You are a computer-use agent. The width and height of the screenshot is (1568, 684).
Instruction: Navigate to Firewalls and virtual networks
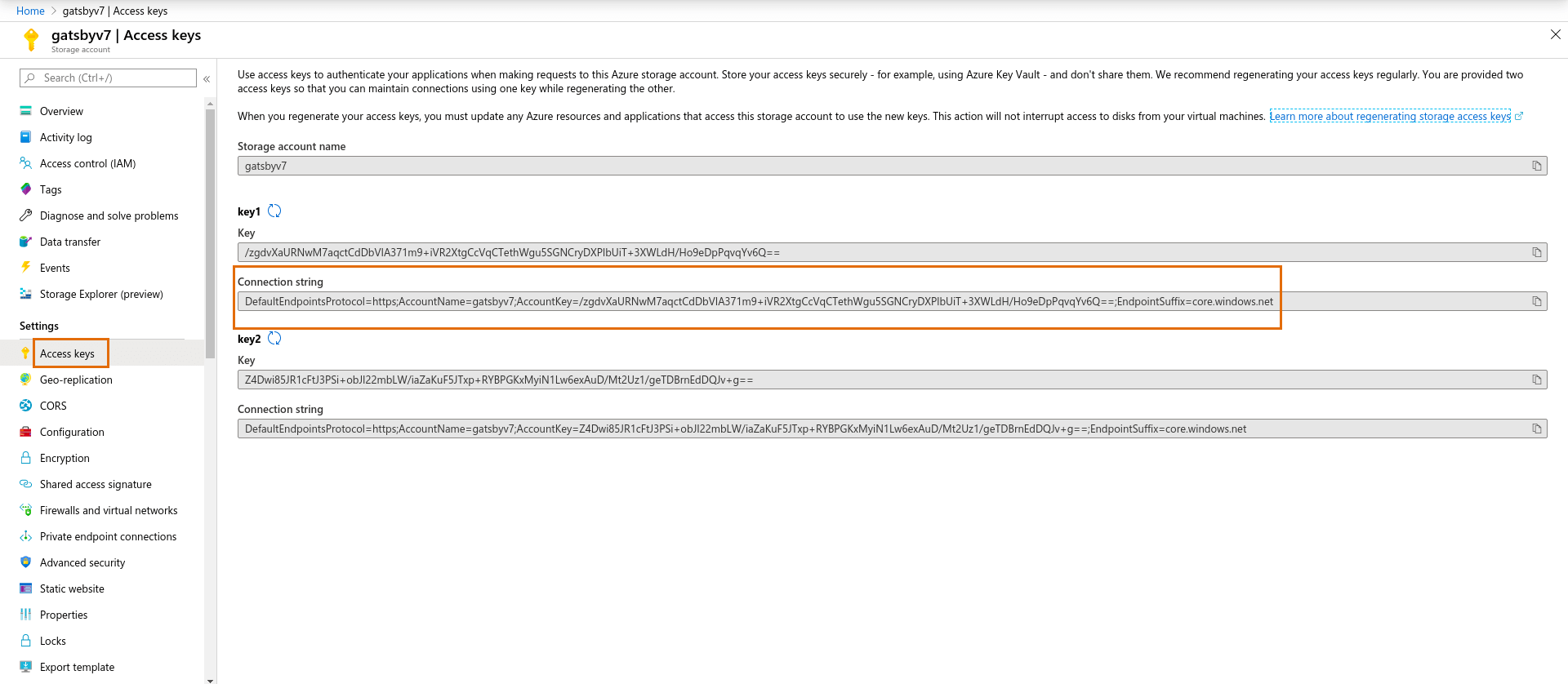tap(109, 510)
